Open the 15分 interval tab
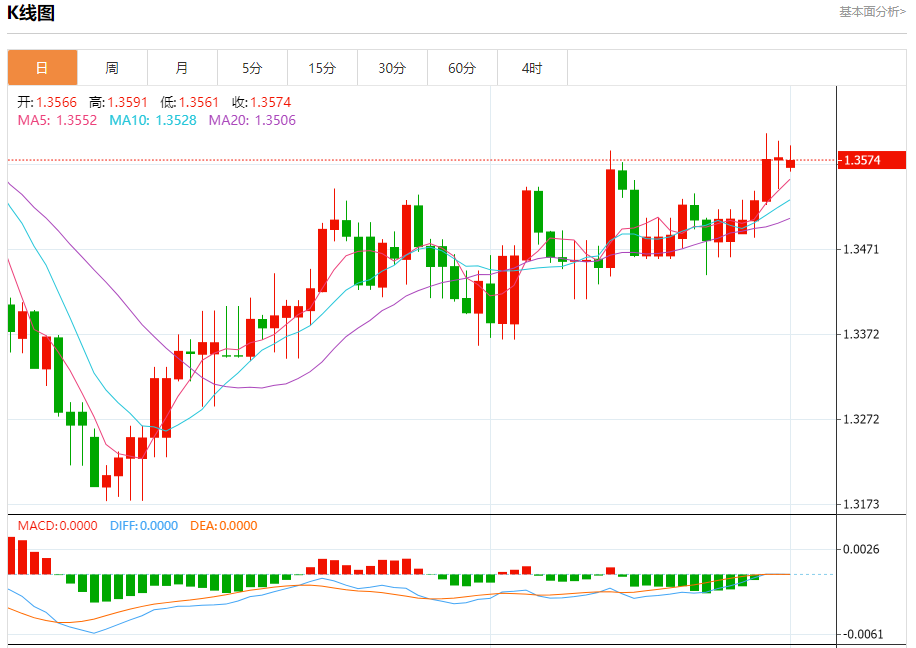Screen dimensions: 916x648 click(x=322, y=68)
